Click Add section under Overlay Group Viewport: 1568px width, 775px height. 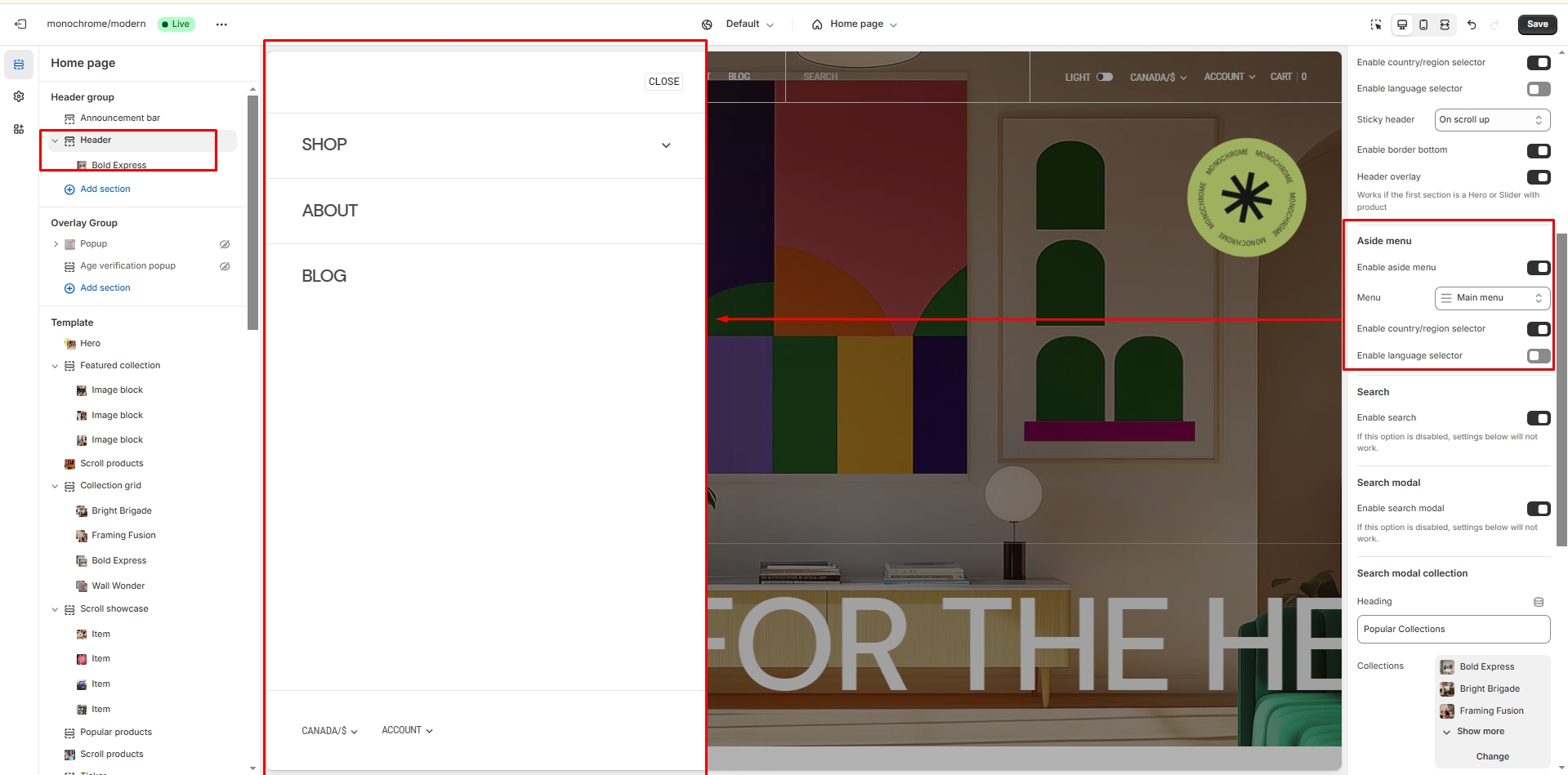pyautogui.click(x=105, y=288)
